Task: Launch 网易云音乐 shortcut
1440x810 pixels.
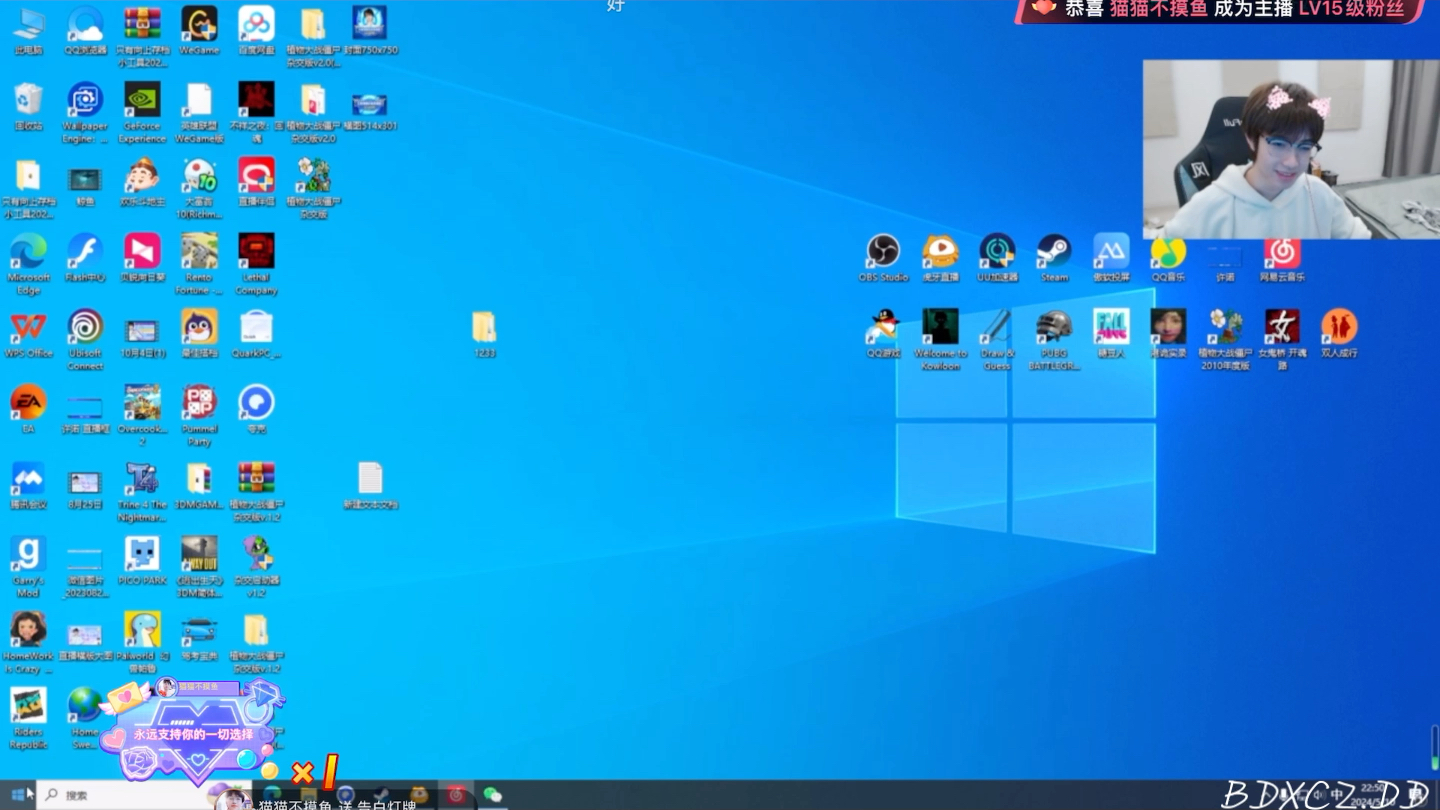Action: [x=1282, y=259]
